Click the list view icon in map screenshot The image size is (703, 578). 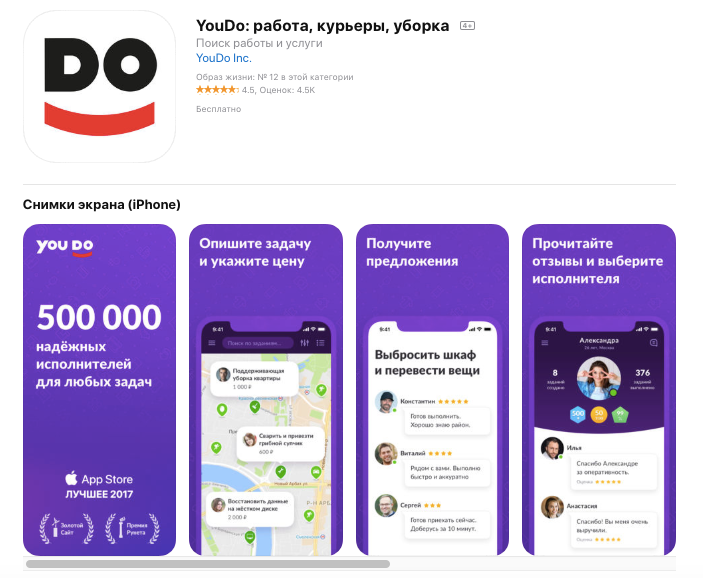(x=321, y=343)
